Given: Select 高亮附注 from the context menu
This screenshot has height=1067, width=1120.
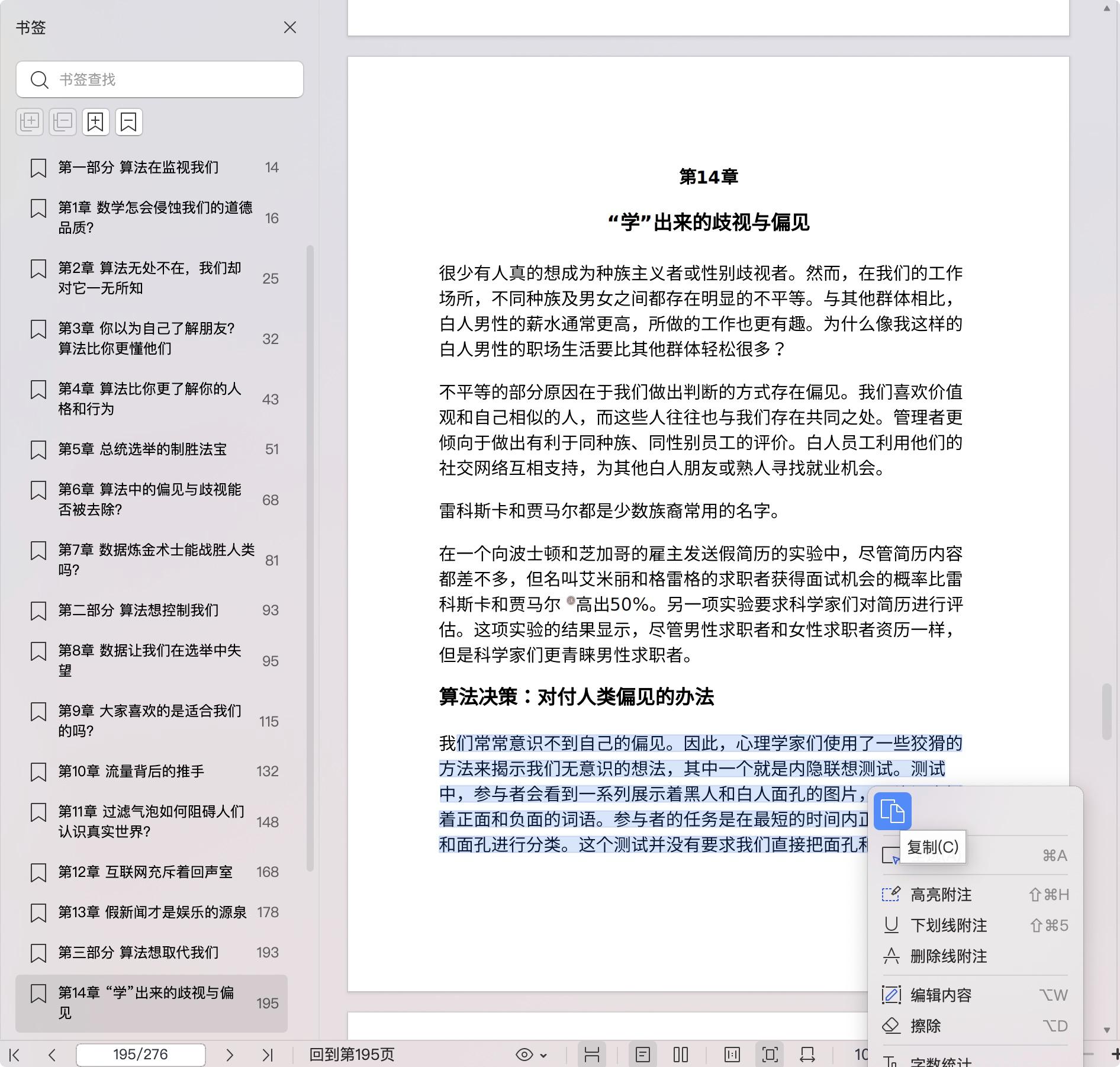Looking at the screenshot, I should click(941, 895).
